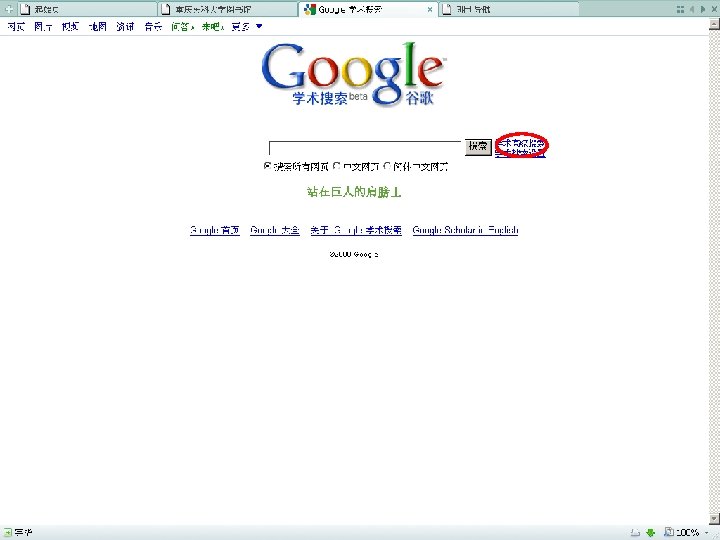Click the status icon in the bottom-left corner

(x=8, y=533)
